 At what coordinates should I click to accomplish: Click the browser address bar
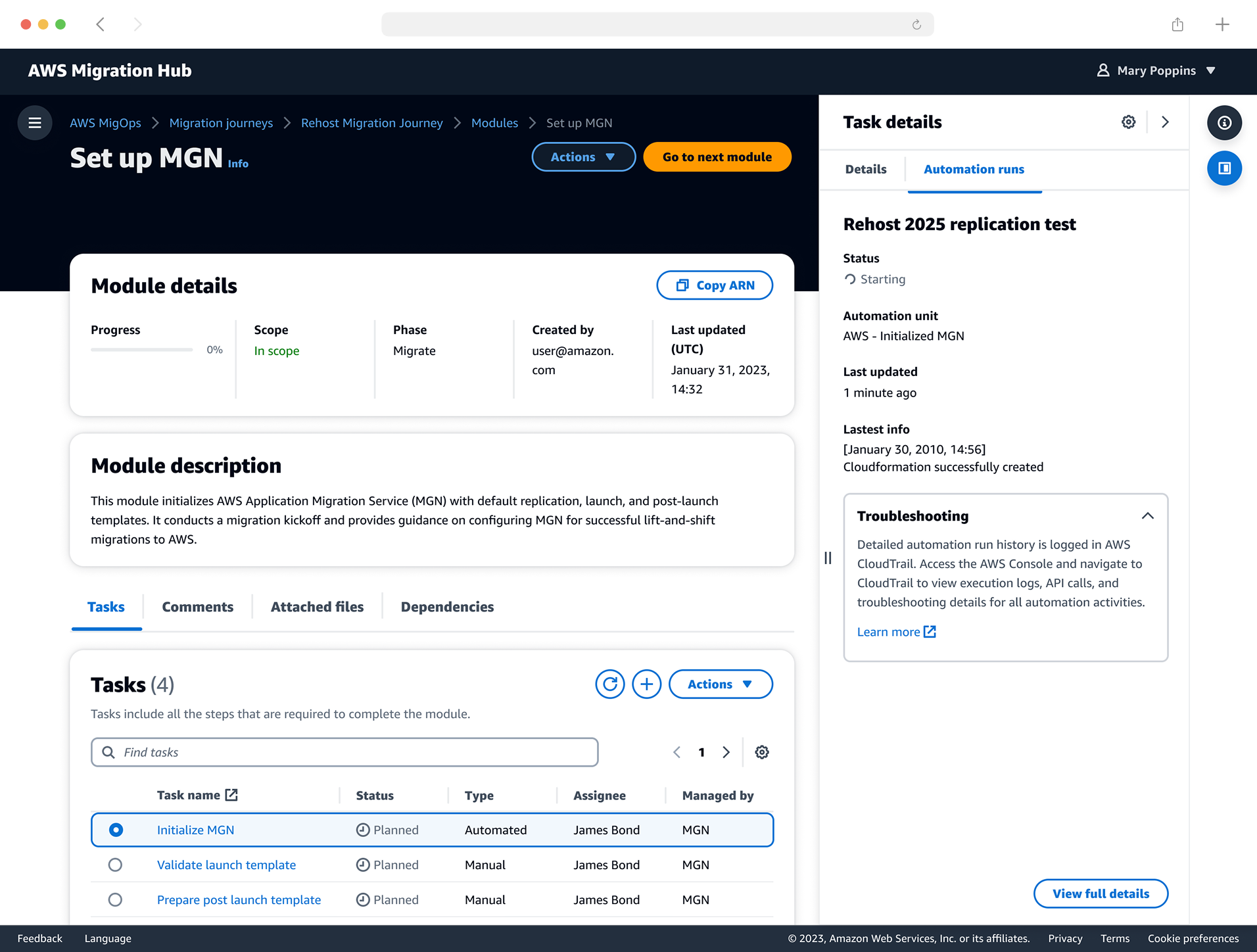coord(657,24)
